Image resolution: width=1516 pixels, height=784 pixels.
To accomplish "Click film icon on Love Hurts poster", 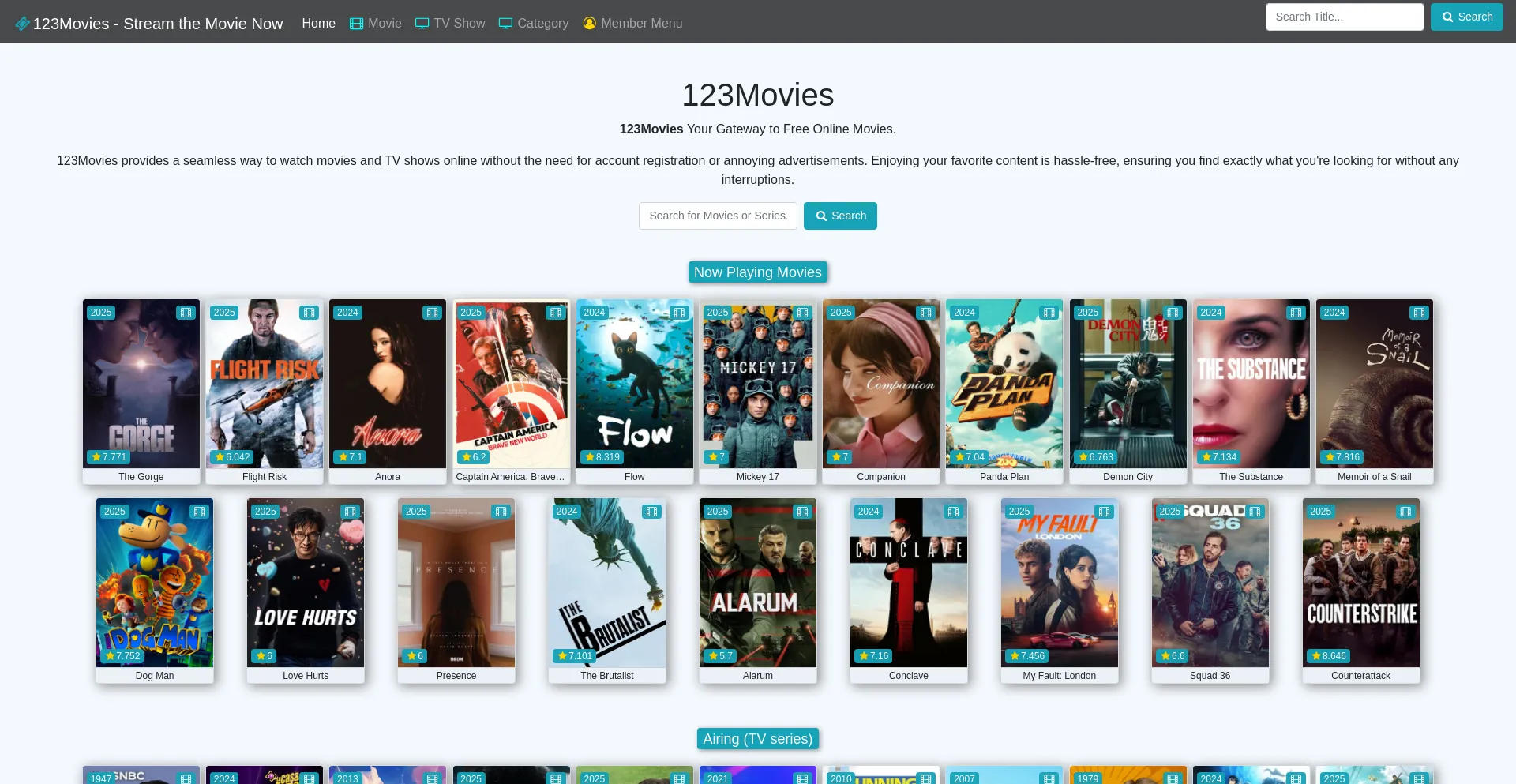I will (350, 512).
